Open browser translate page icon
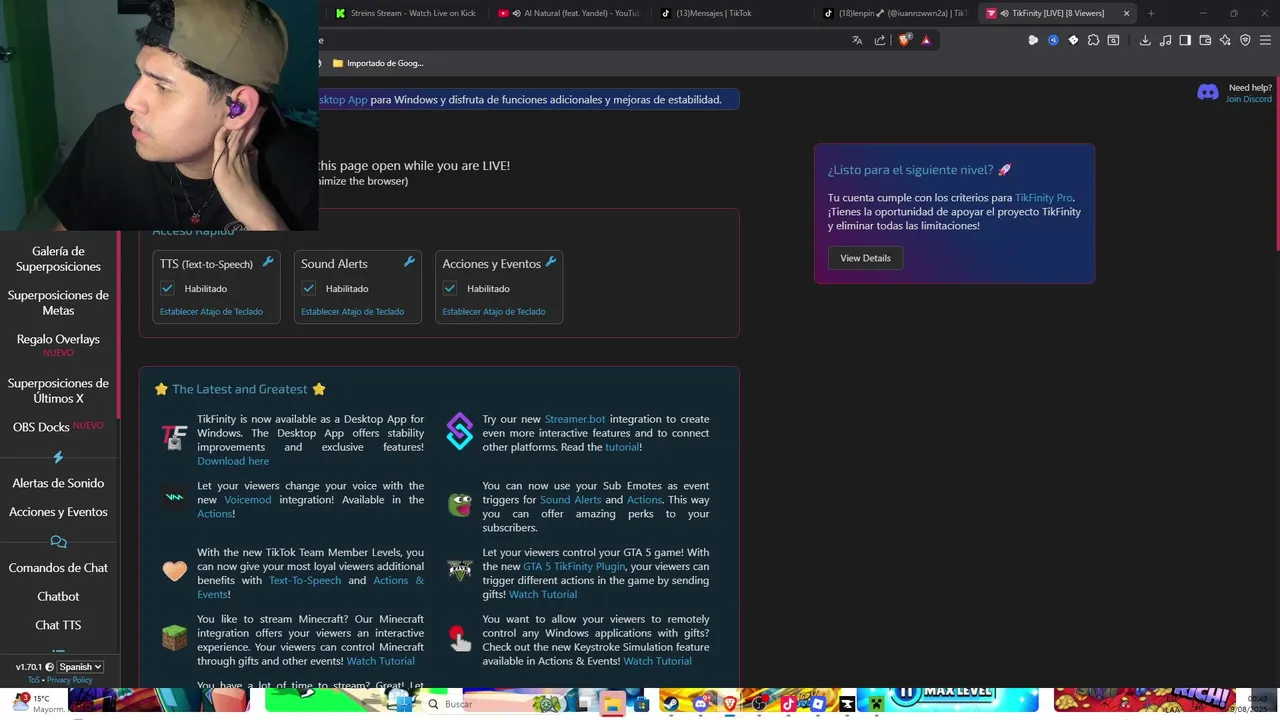 (857, 40)
